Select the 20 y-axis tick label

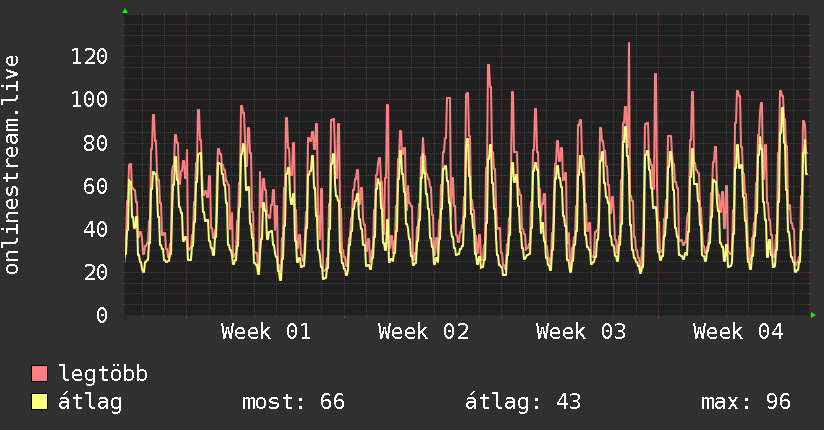(95, 272)
